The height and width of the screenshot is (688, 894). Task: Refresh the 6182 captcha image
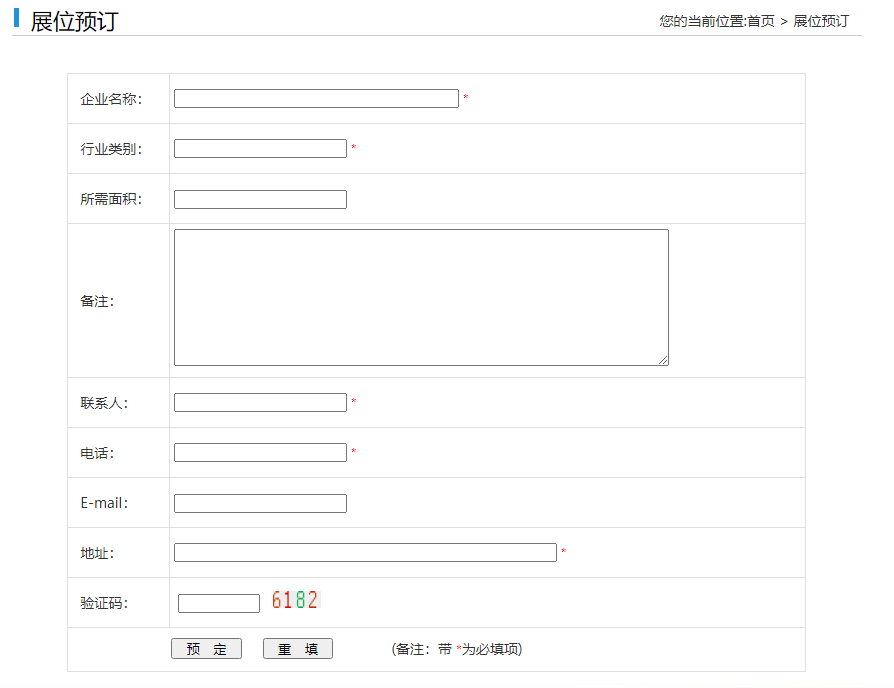point(295,600)
